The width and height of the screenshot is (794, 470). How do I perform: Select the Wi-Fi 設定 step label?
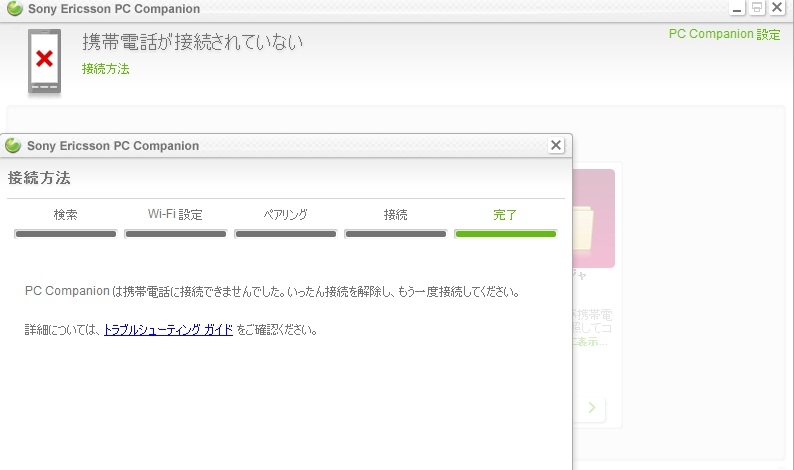coord(175,214)
